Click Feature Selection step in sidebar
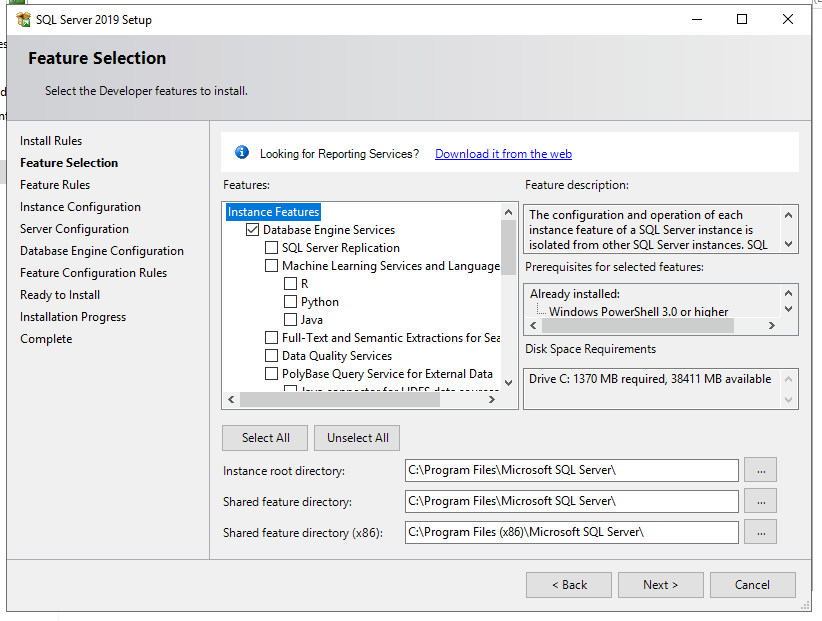 click(69, 163)
